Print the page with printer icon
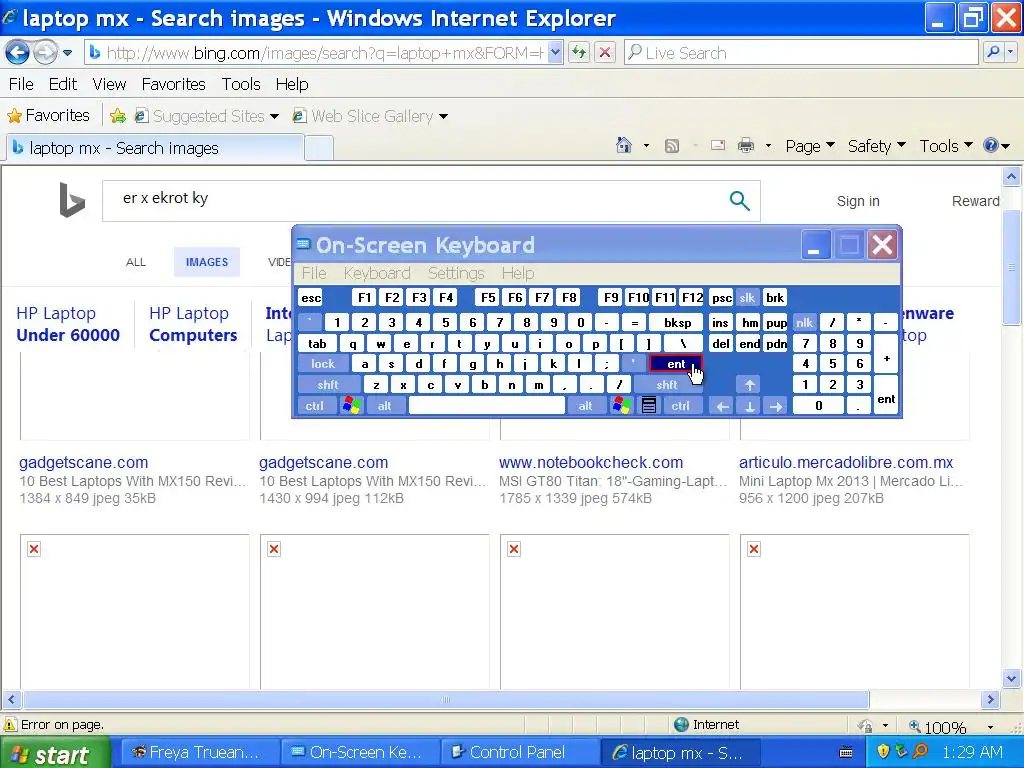 point(746,146)
